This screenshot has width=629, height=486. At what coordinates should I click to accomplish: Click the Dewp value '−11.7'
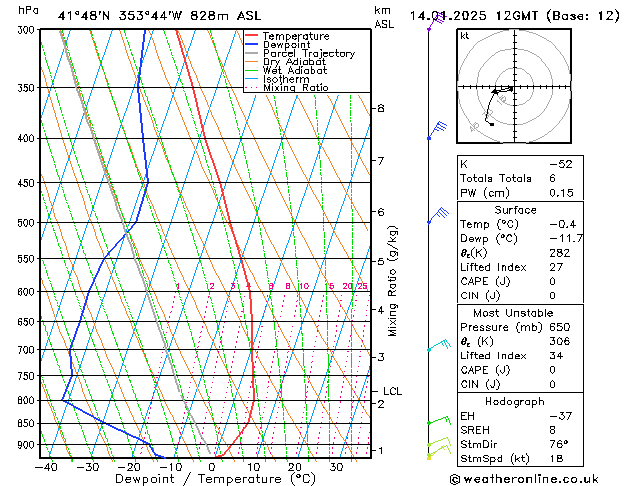pos(566,239)
